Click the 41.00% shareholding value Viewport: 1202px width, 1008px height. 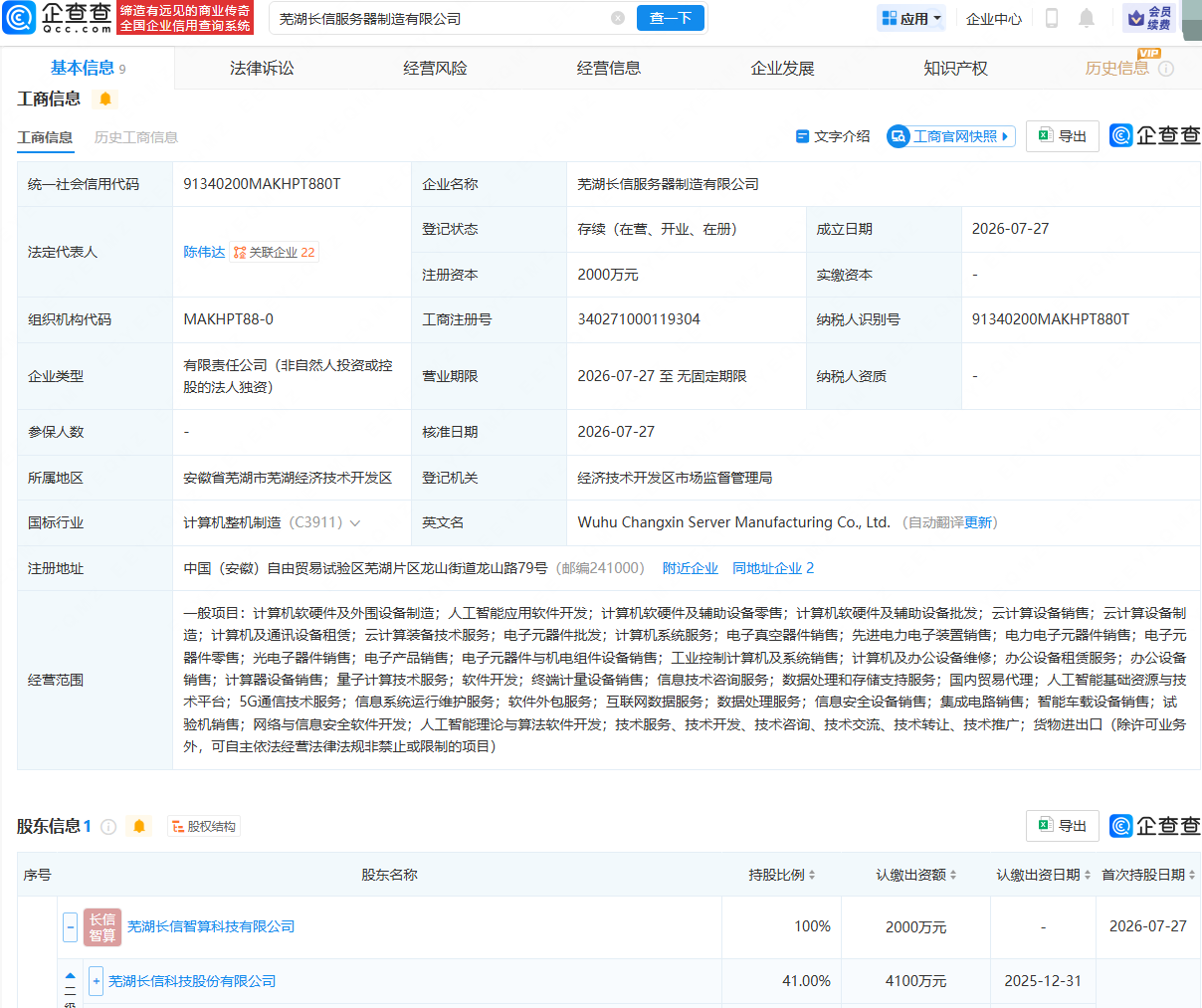pos(806,981)
